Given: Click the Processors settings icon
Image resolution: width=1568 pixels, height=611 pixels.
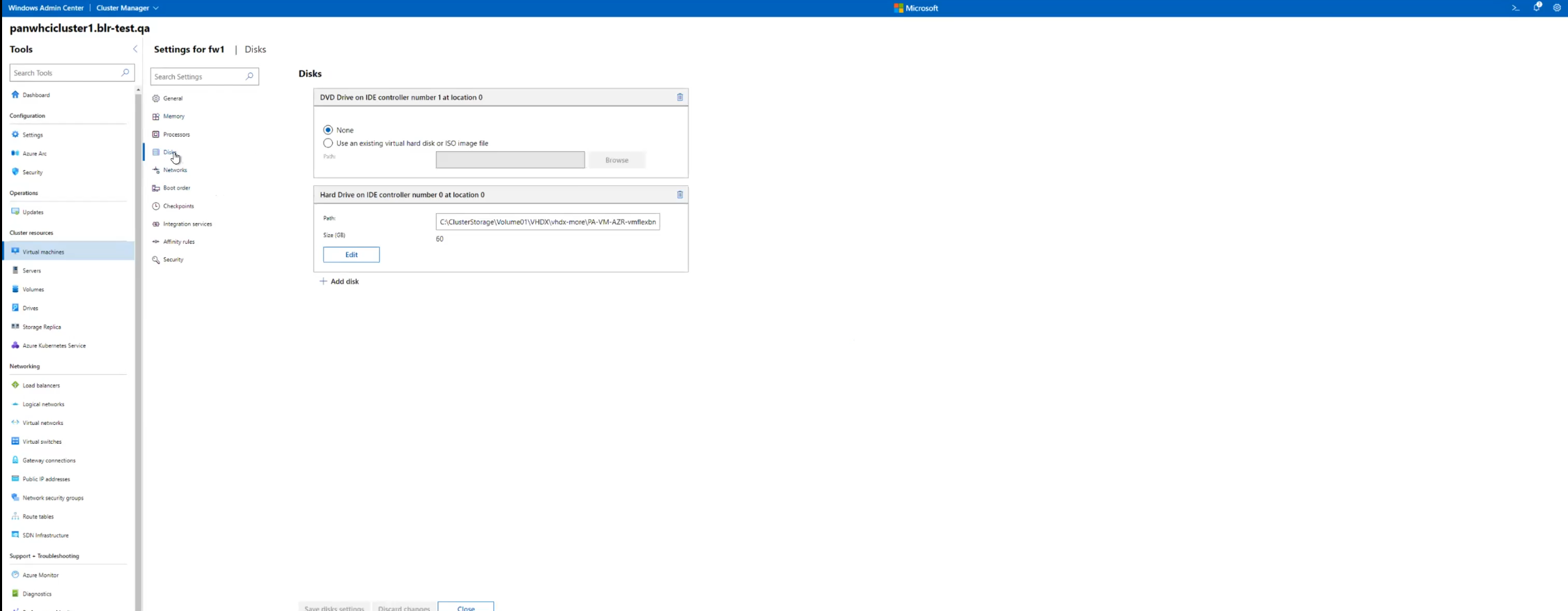Looking at the screenshot, I should 156,134.
